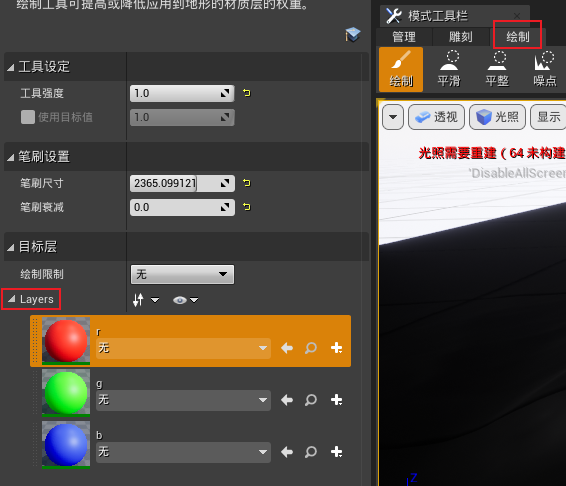
Task: Click the 工具强度 value slider field
Action: [182, 94]
